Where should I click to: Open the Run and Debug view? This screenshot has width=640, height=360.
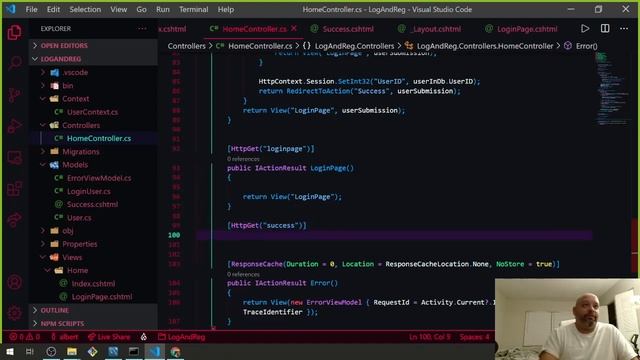[x=15, y=126]
